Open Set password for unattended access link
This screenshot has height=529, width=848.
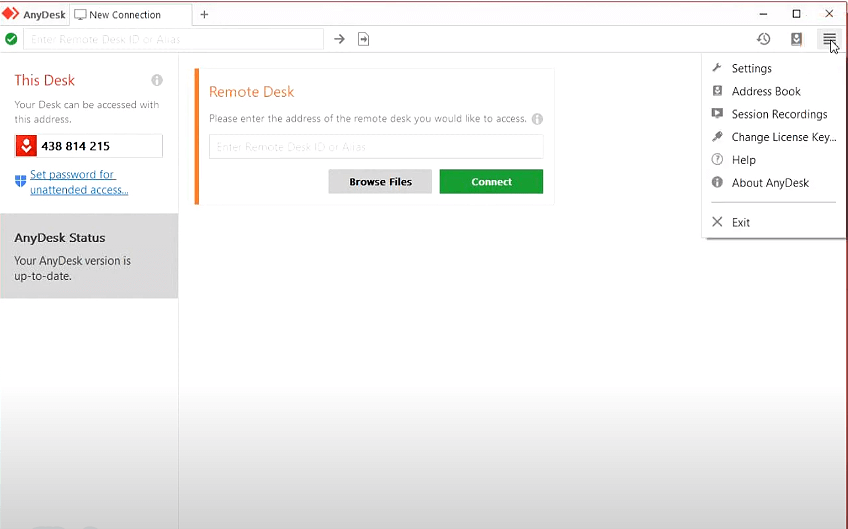coord(79,182)
